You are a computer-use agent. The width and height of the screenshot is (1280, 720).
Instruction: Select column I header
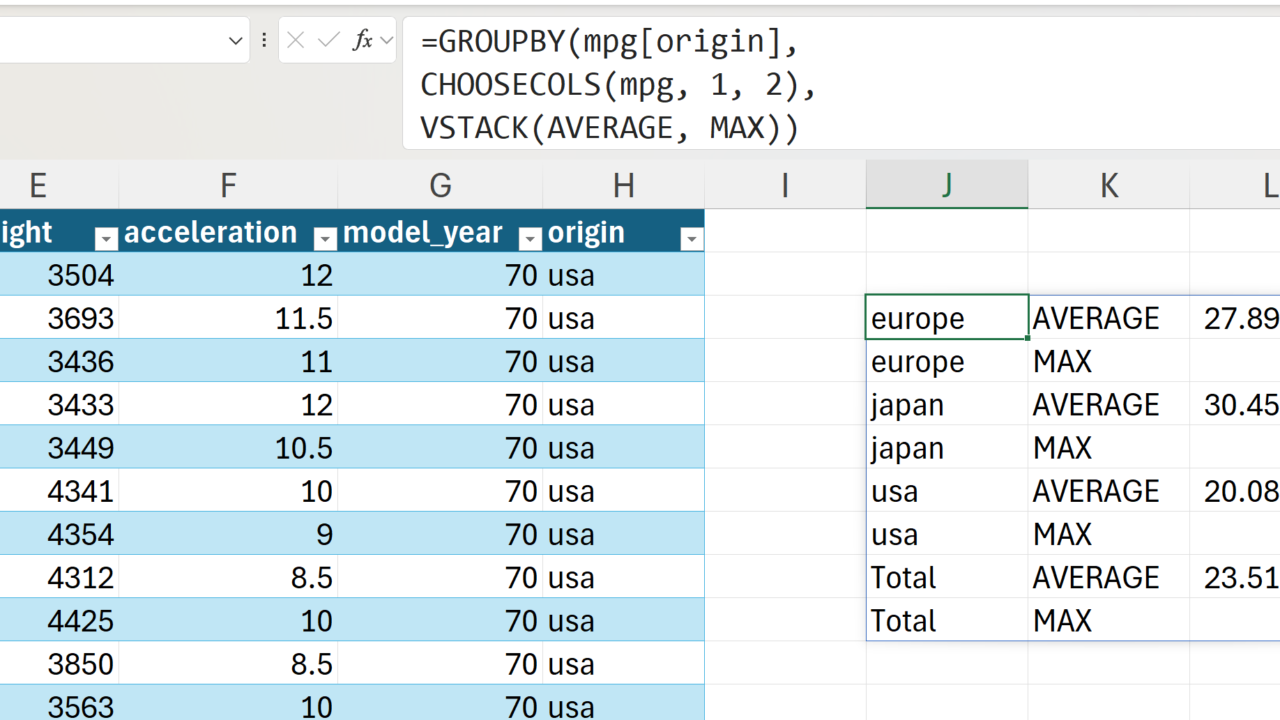[x=785, y=185]
